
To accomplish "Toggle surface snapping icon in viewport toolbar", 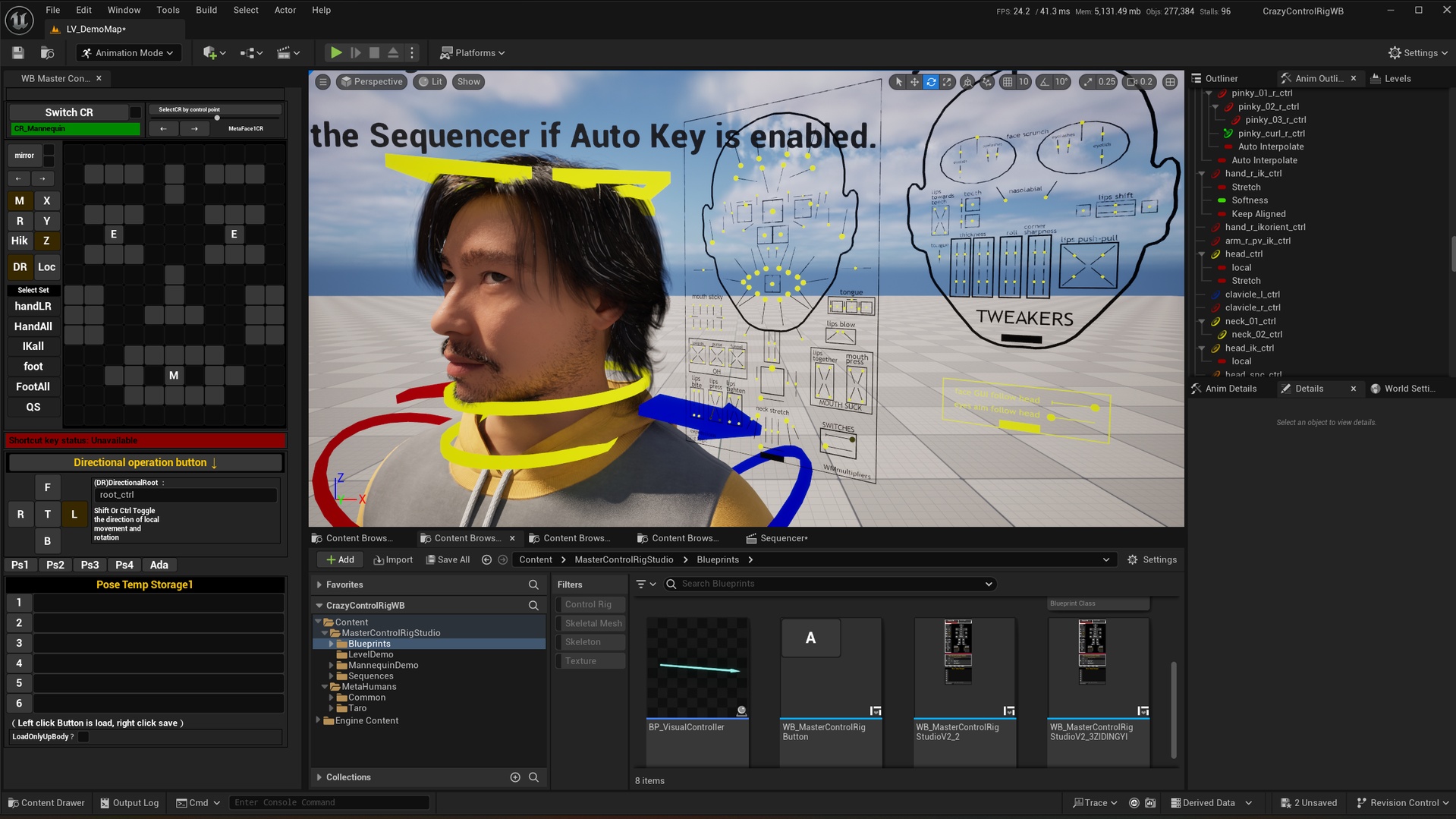I will coord(986,82).
